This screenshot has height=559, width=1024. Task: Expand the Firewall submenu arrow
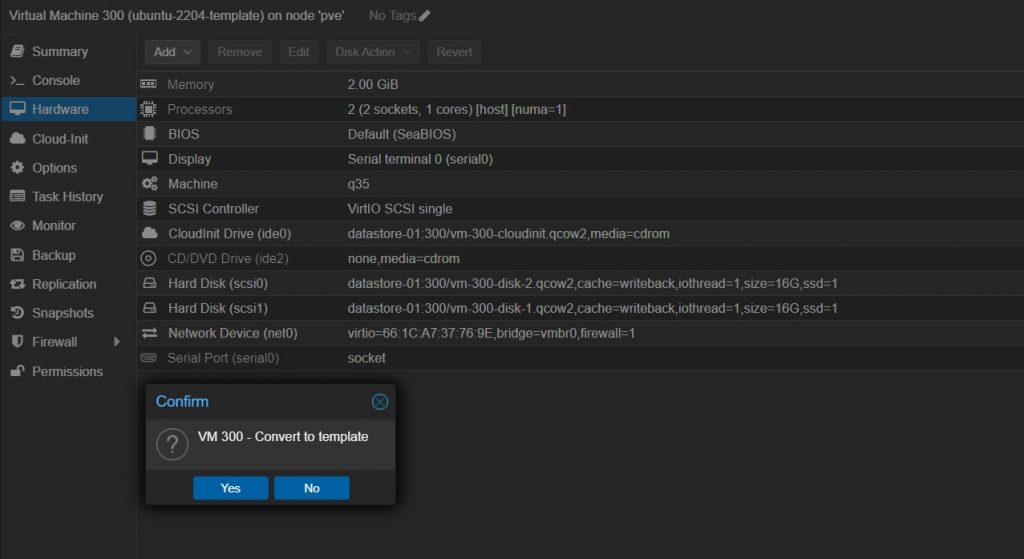[x=117, y=342]
